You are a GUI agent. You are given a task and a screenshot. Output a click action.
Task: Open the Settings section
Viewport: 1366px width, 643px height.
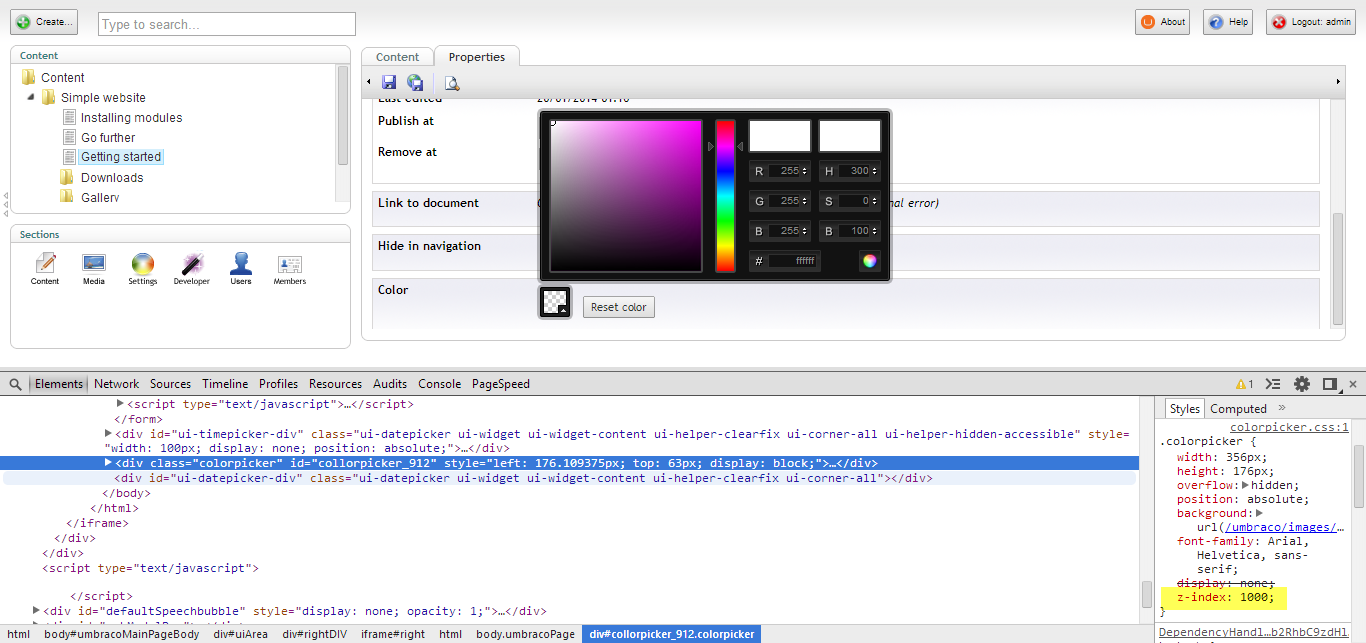[143, 264]
